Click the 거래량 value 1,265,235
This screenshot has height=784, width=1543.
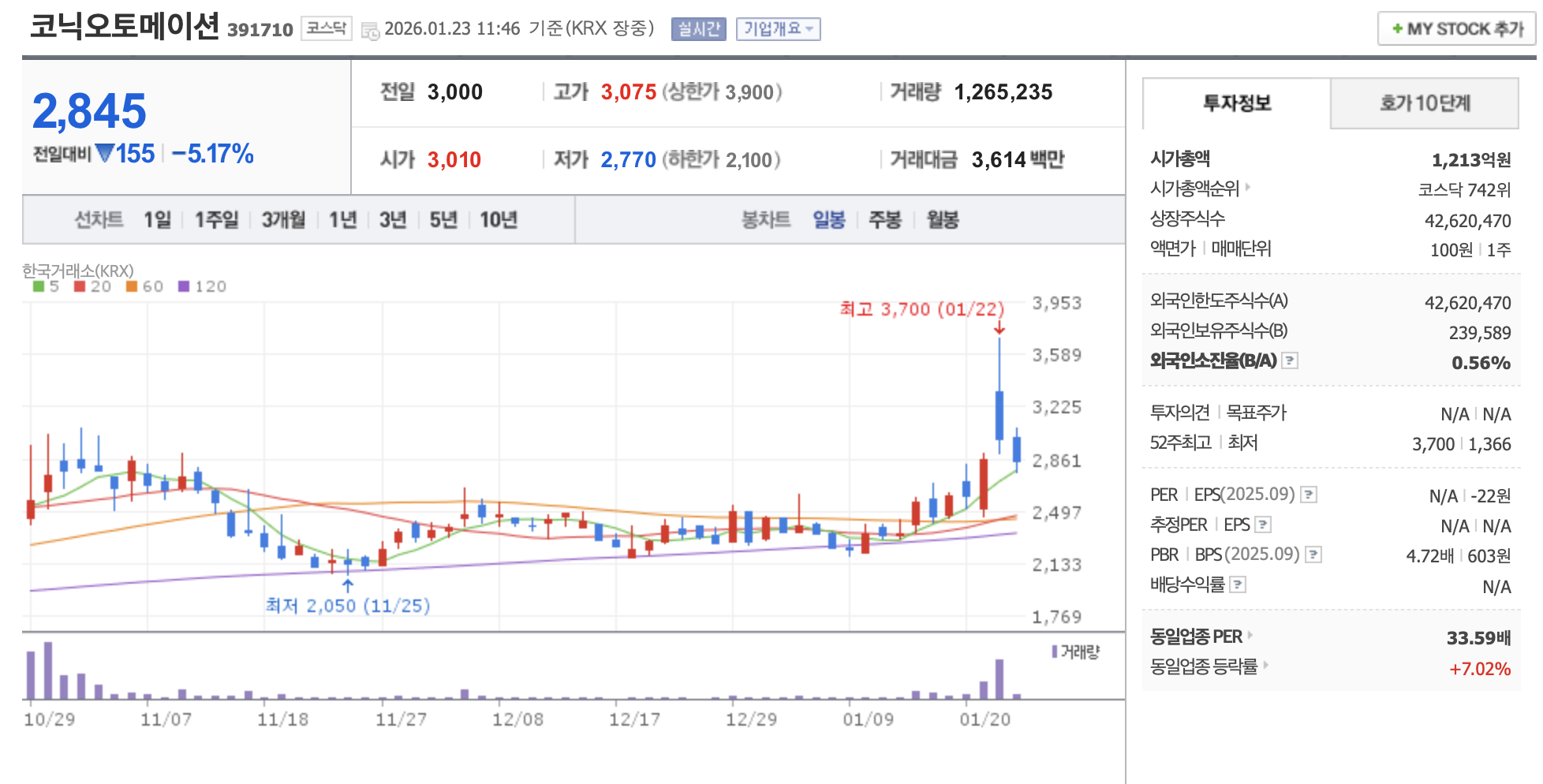[x=1003, y=92]
